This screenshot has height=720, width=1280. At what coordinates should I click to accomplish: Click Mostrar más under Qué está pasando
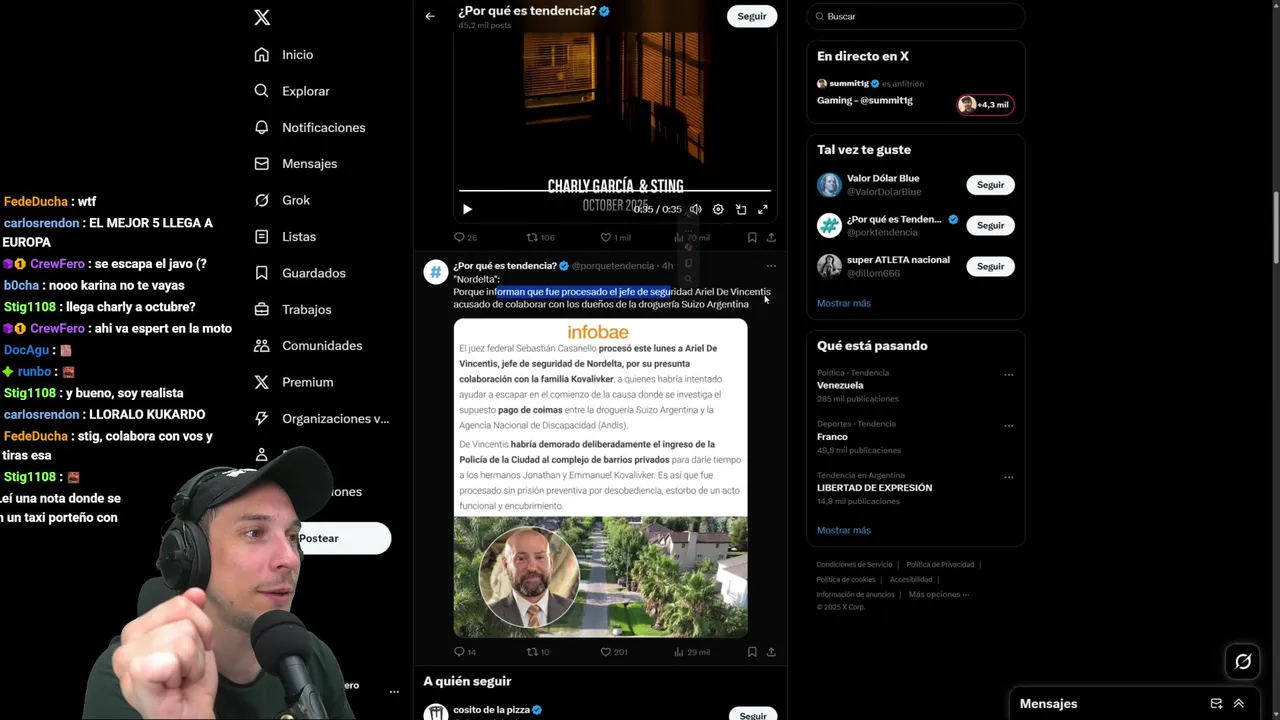[844, 530]
